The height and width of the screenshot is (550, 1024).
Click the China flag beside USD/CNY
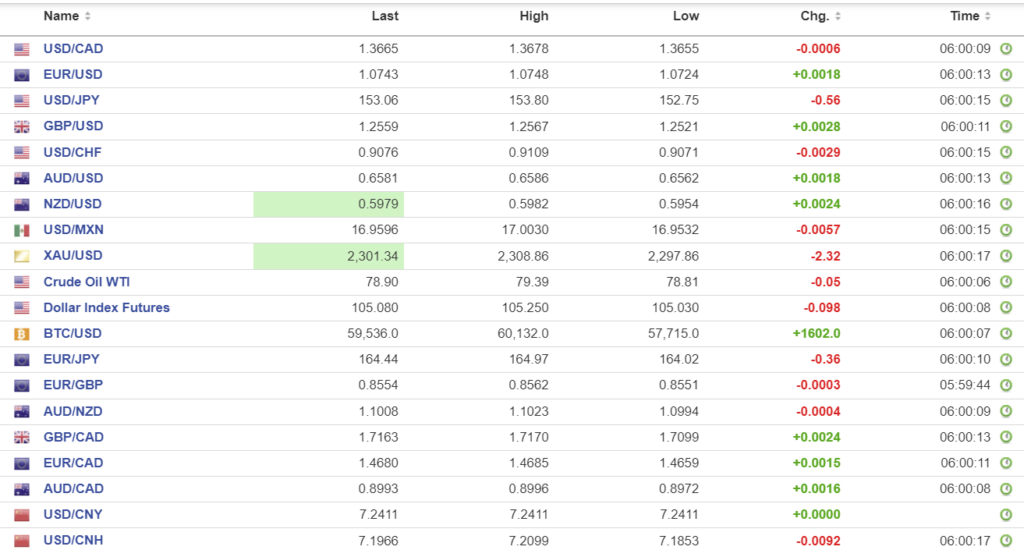22,515
